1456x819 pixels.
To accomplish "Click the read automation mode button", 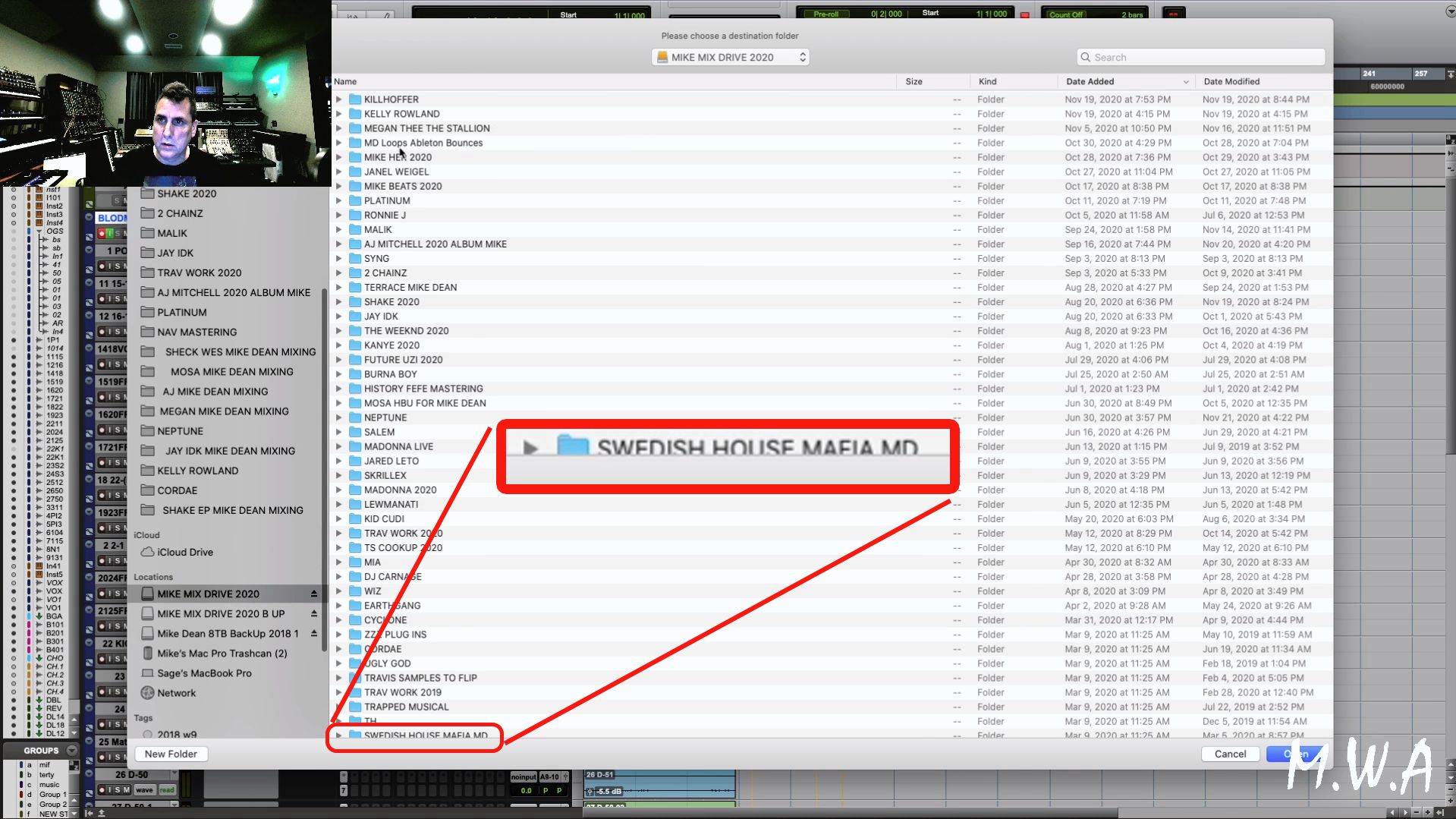I will pyautogui.click(x=167, y=789).
